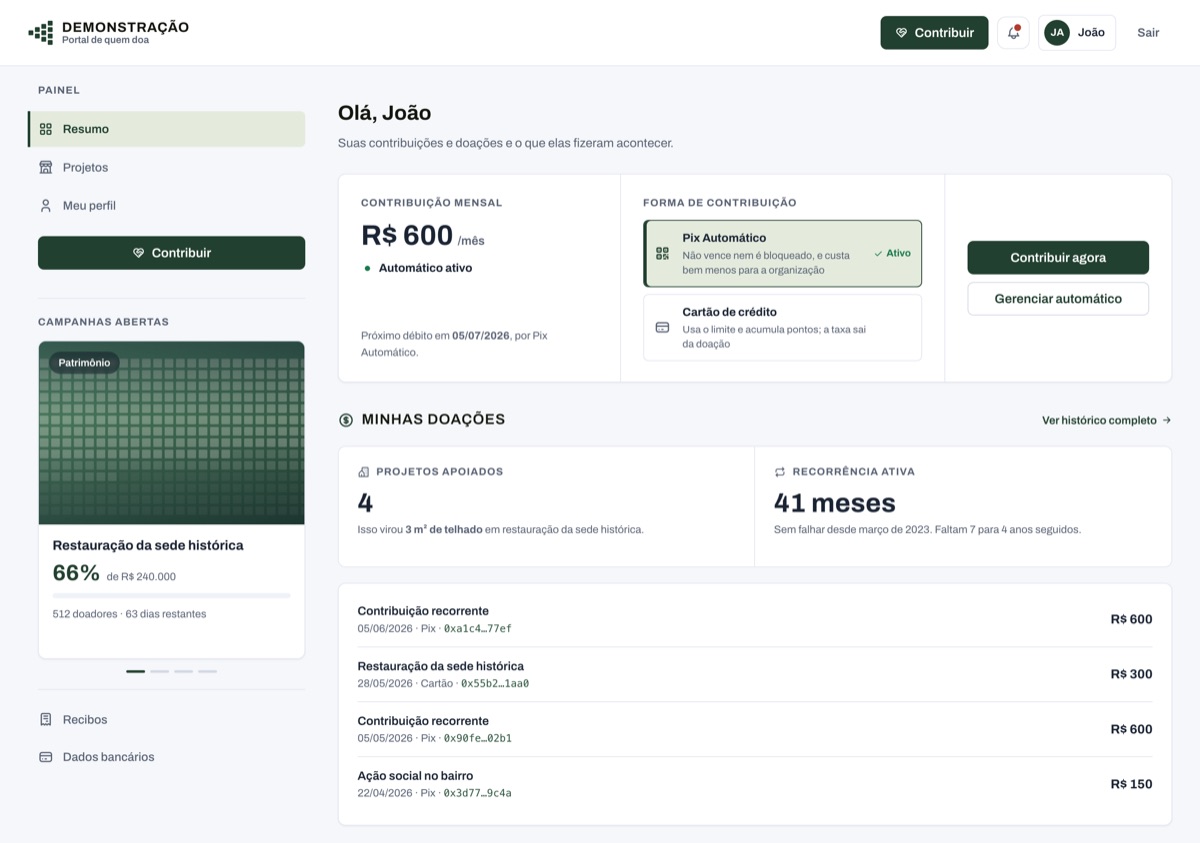Click 512 doadores · 63 dias restantes text

point(130,614)
